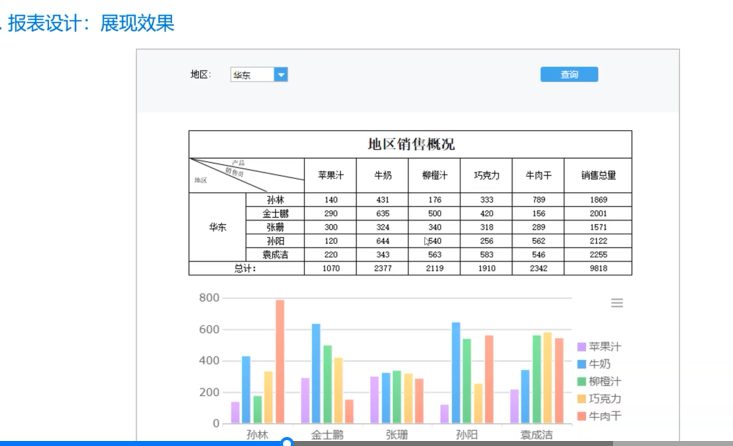Image resolution: width=733 pixels, height=446 pixels.
Task: Click the 金士鹏 row name cell
Action: 275,214
